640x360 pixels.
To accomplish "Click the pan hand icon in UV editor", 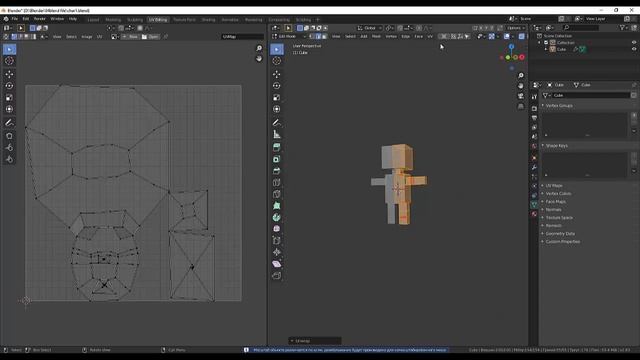I will point(259,59).
